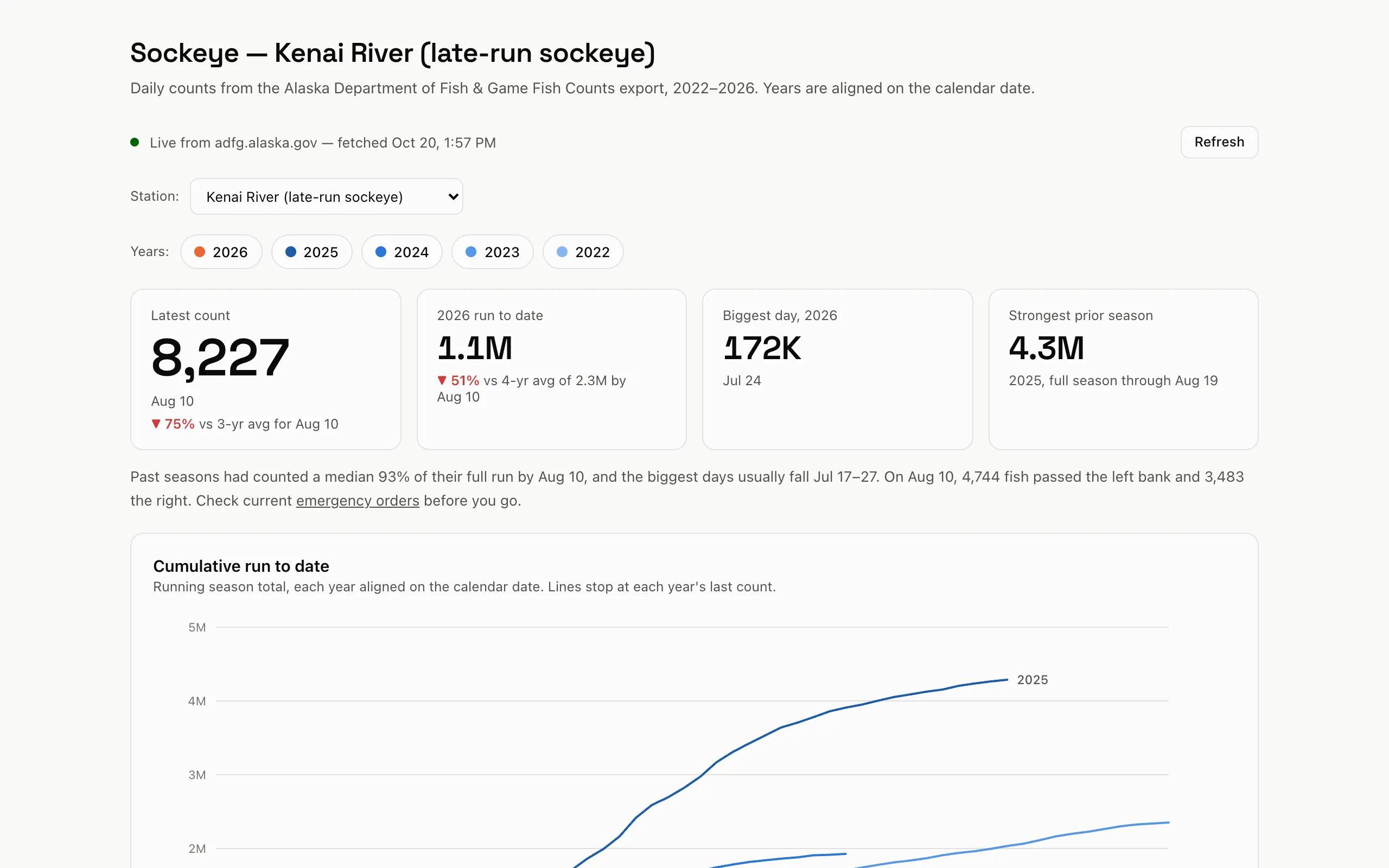Toggle the 2022 year chip
Screen dimensions: 1389x868
(x=583, y=252)
